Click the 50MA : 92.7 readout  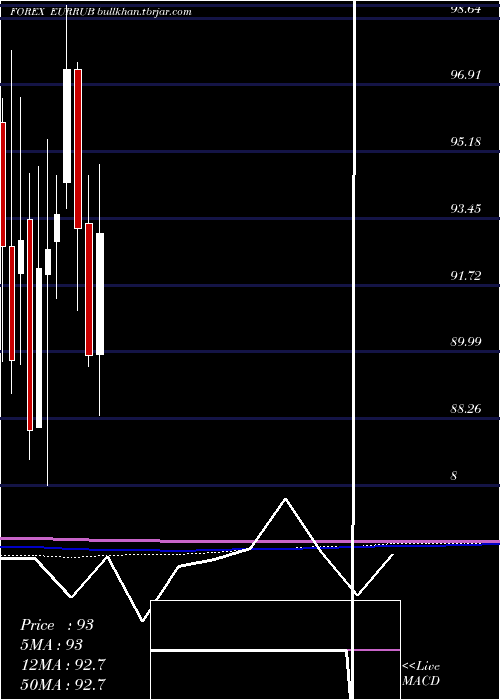pyautogui.click(x=63, y=684)
